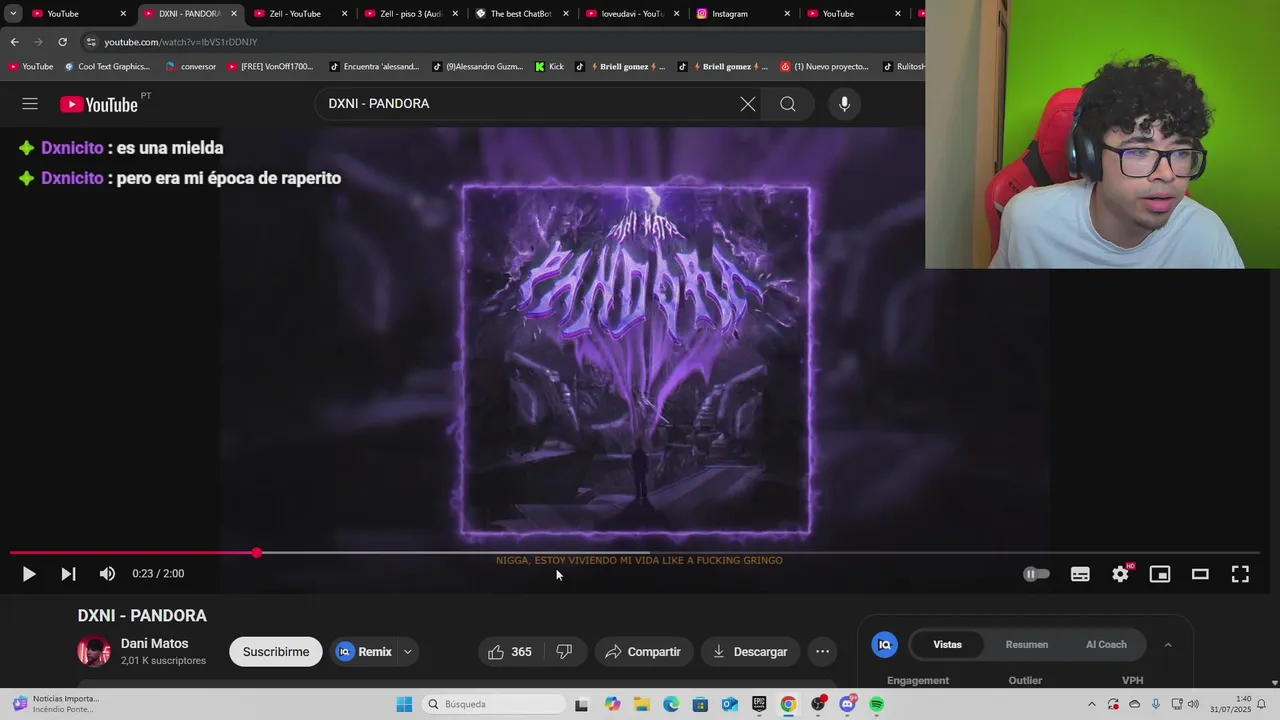Play the paused video

[x=29, y=574]
